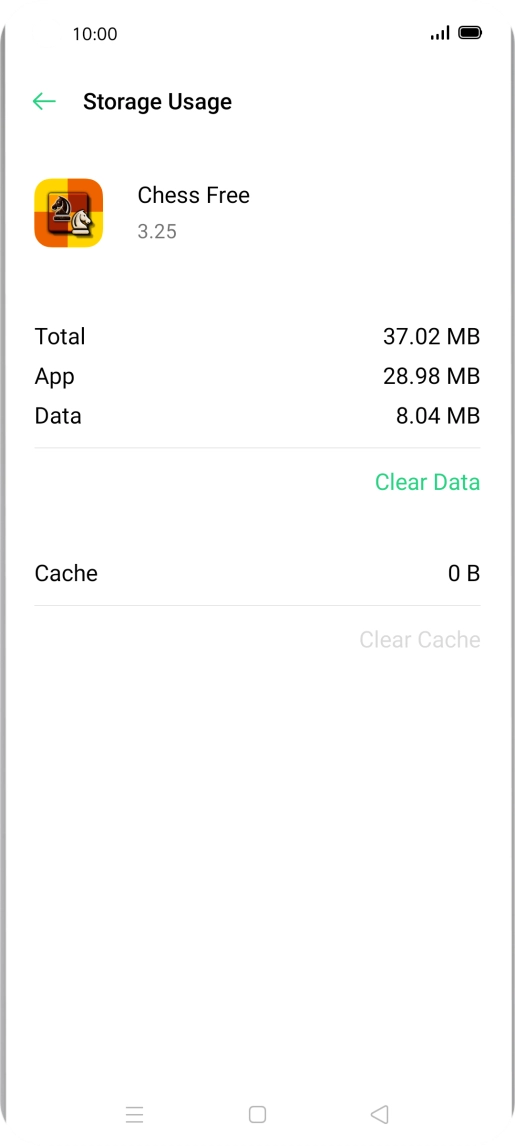The image size is (515, 1146).
Task: Tap the 28.98 MB app size
Action: coord(432,376)
